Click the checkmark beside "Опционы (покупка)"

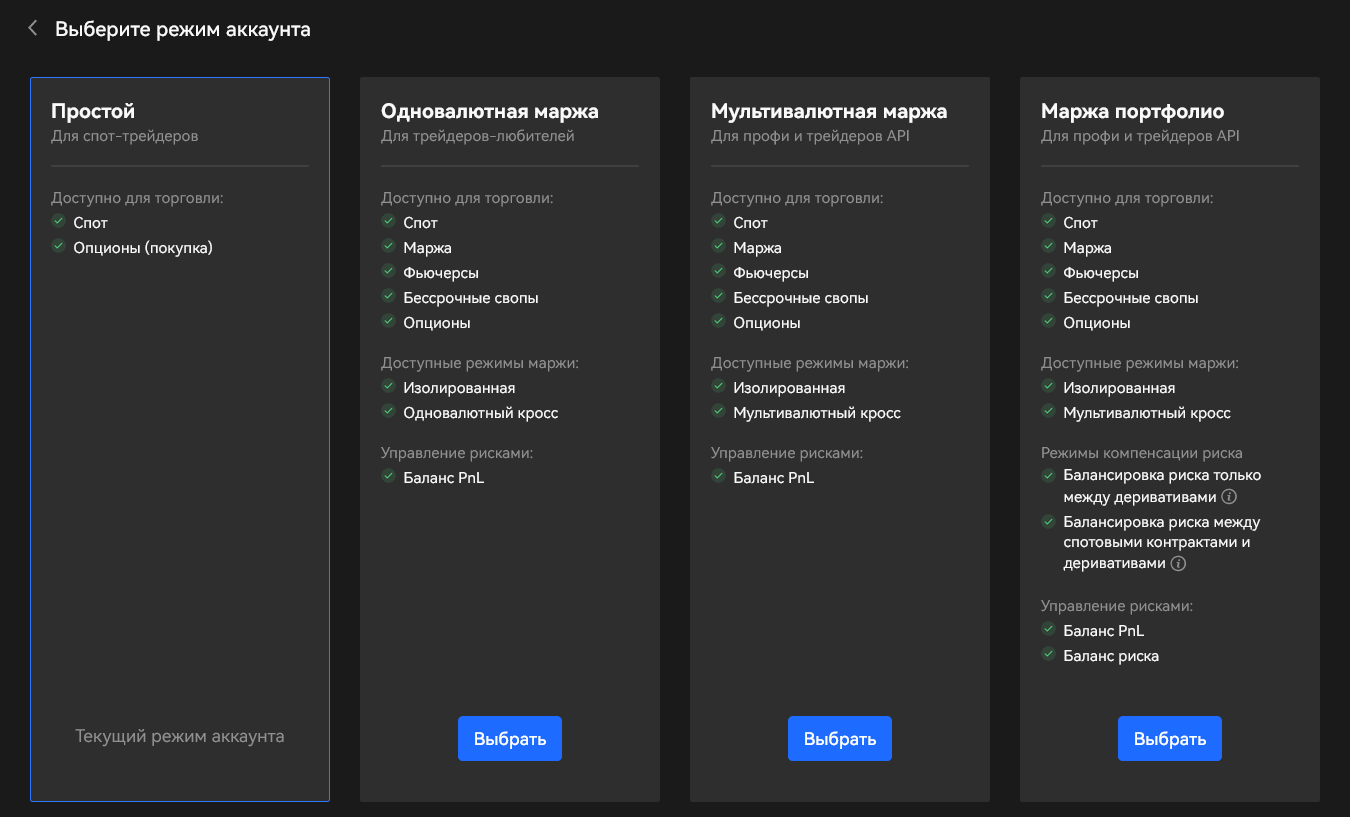58,247
